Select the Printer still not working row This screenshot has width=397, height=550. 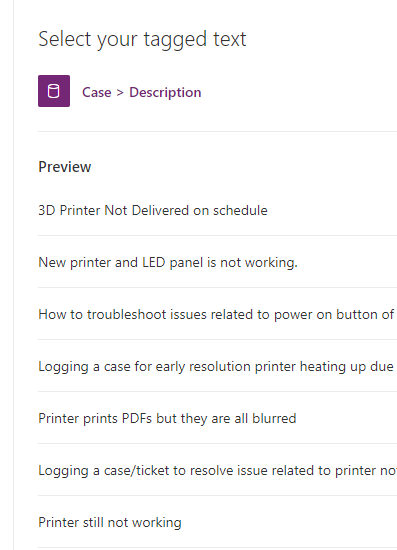point(217,522)
